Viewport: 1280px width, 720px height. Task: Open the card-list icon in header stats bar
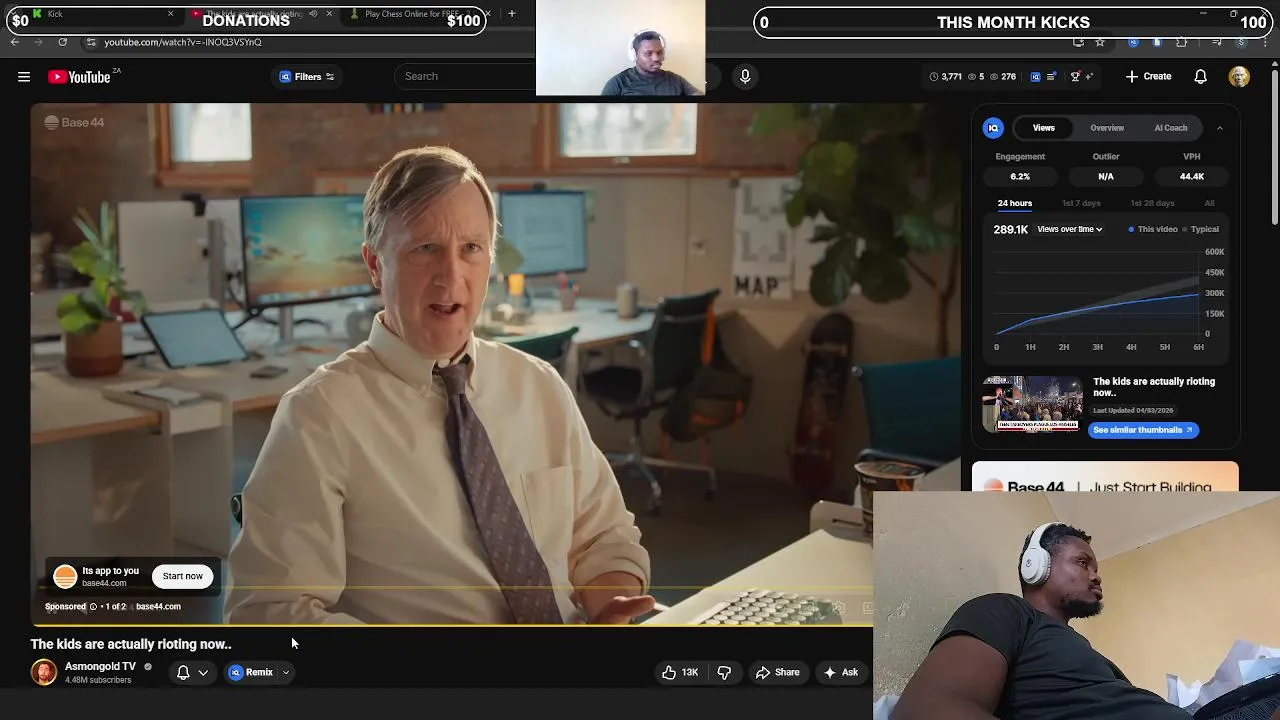pyautogui.click(x=1052, y=77)
